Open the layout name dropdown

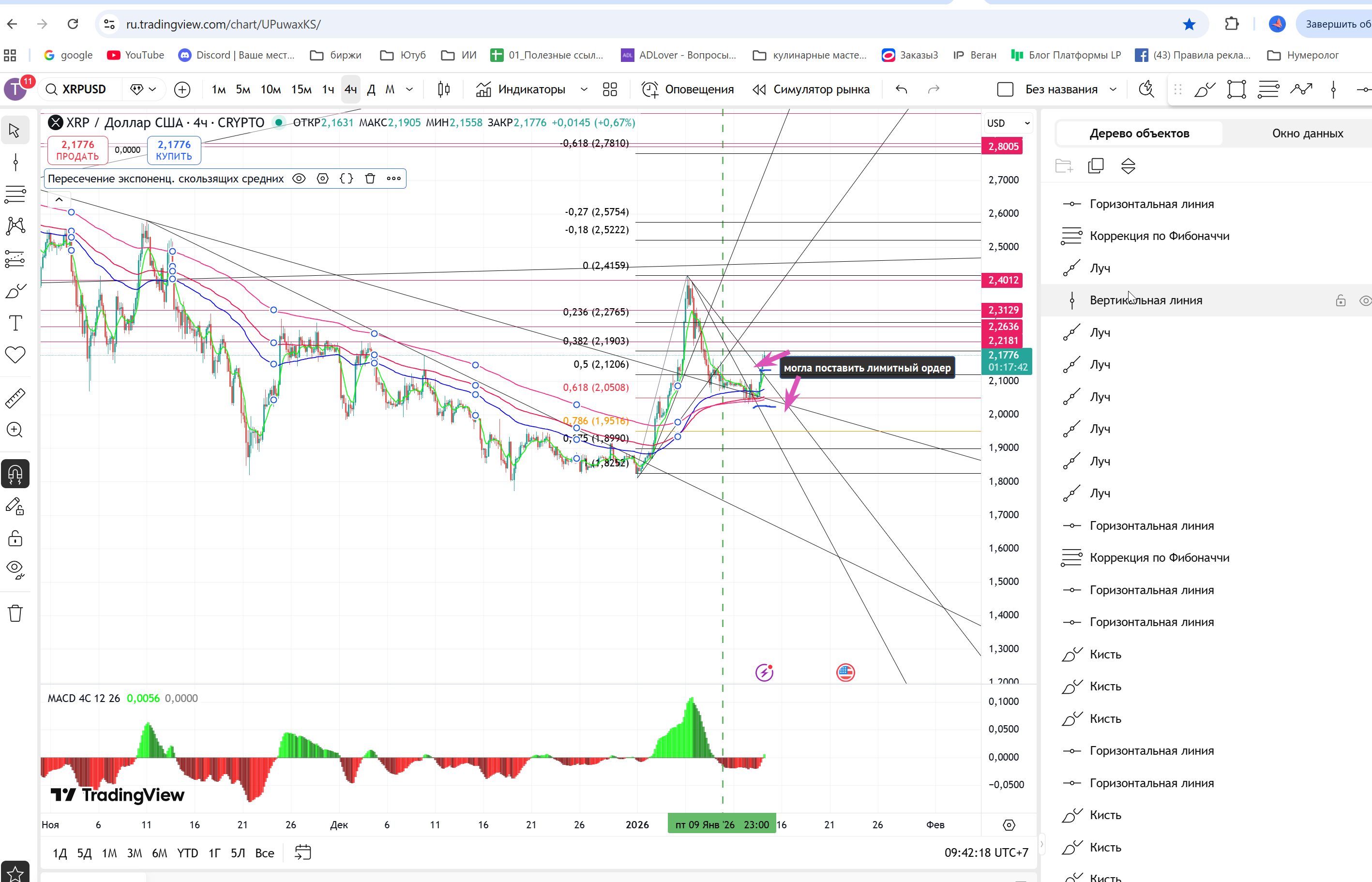coord(1113,90)
